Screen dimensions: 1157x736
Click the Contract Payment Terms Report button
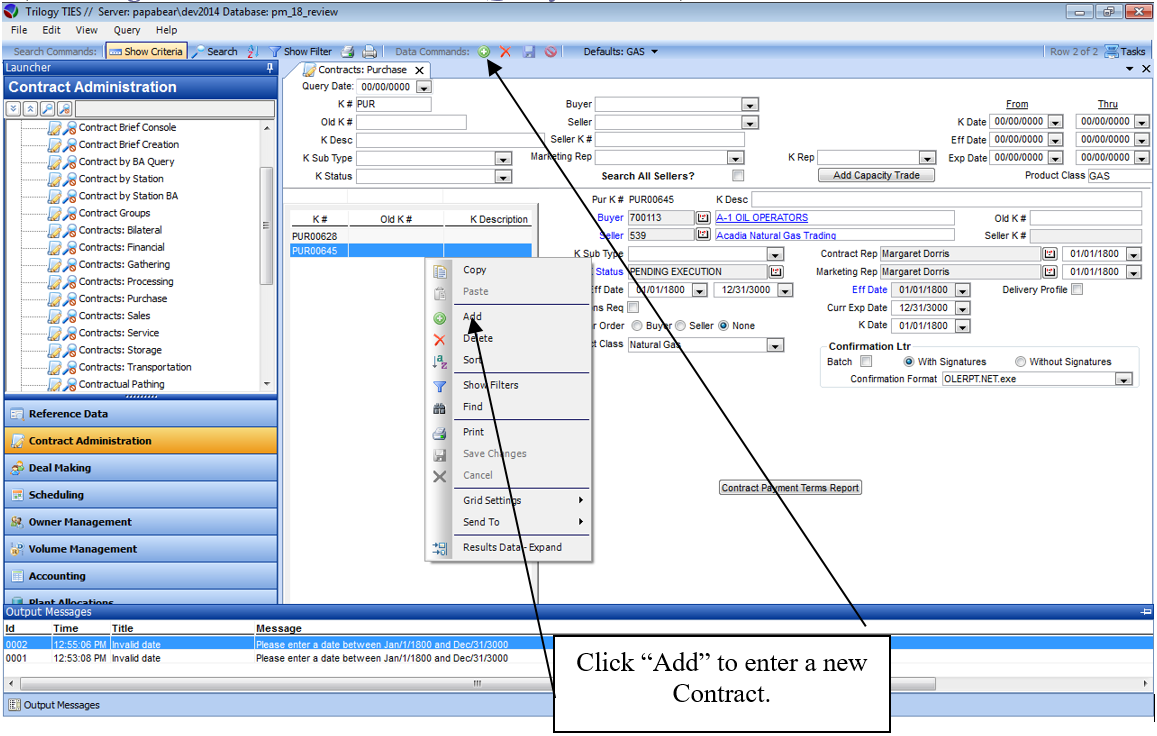tap(790, 488)
